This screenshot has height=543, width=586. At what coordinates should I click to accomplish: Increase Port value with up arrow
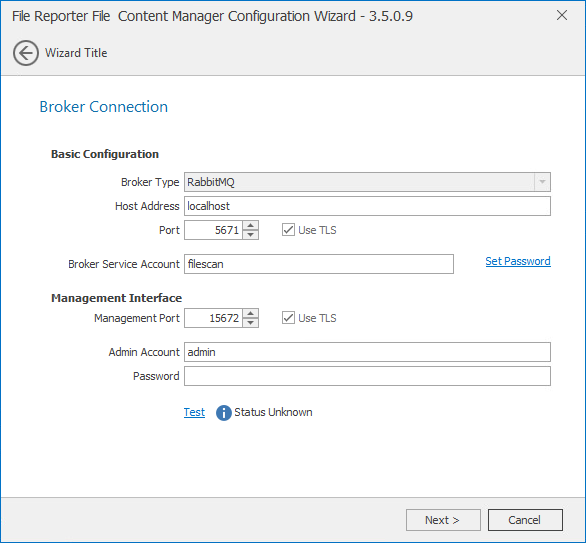click(250, 225)
